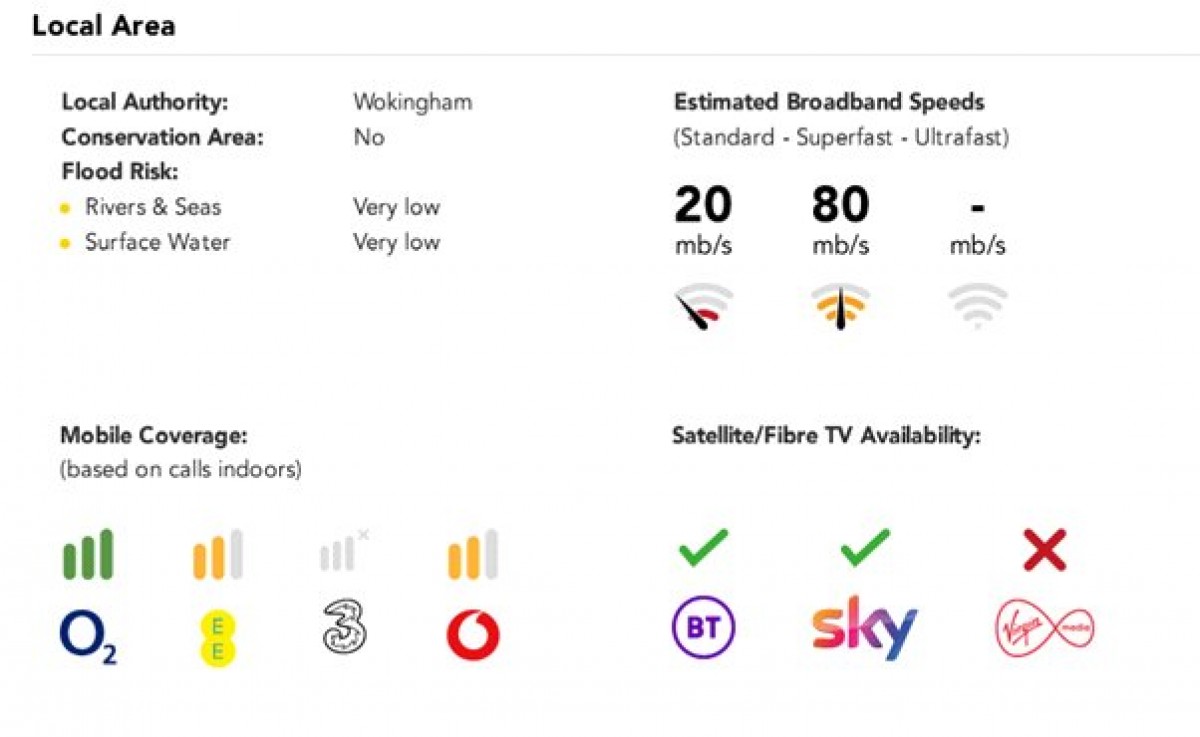Open the BT provider logo
Screen dimensions: 1200x737
(703, 628)
